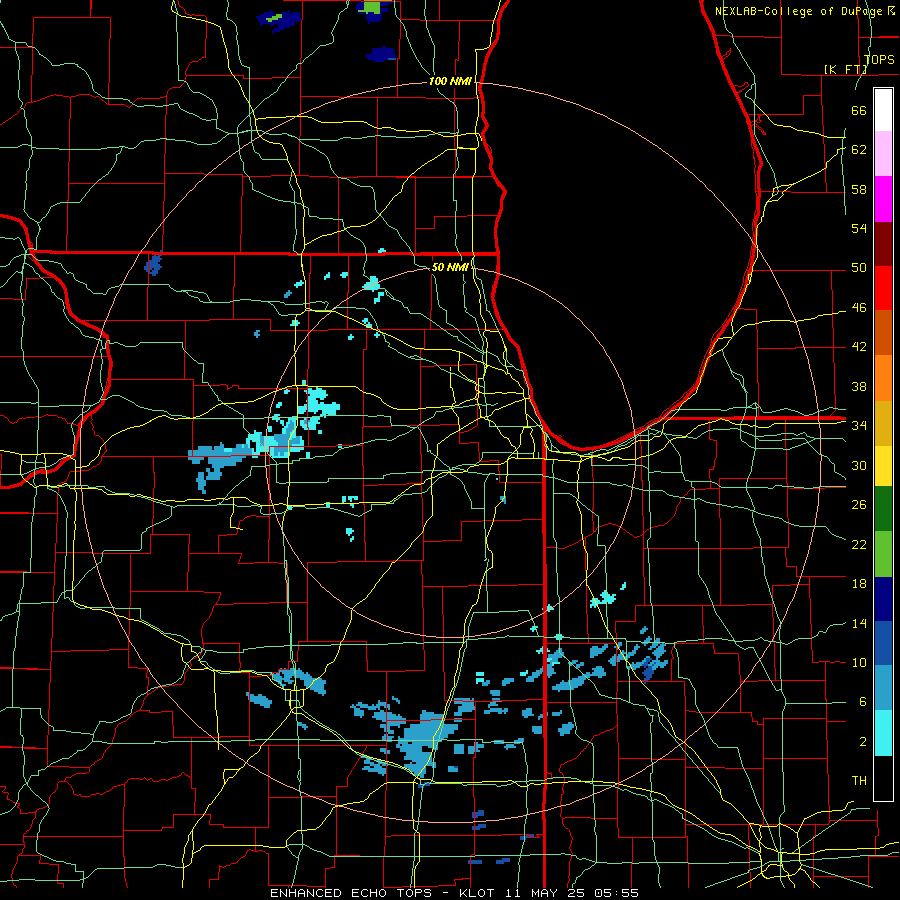Click the light orange legend swatch
The width and height of the screenshot is (900, 900).
pos(883,378)
